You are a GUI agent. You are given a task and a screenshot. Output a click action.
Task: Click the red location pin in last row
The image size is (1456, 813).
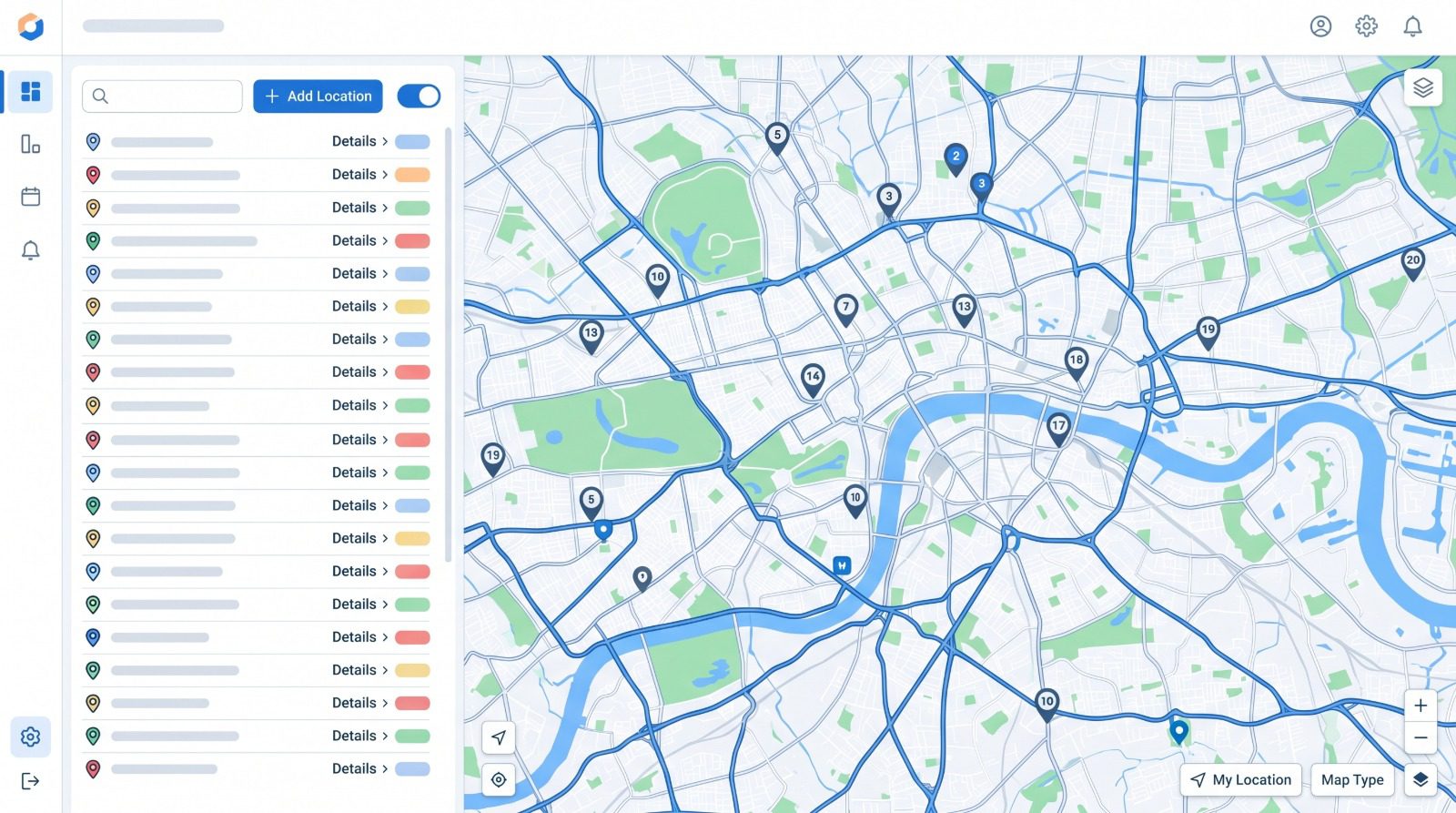click(x=93, y=769)
